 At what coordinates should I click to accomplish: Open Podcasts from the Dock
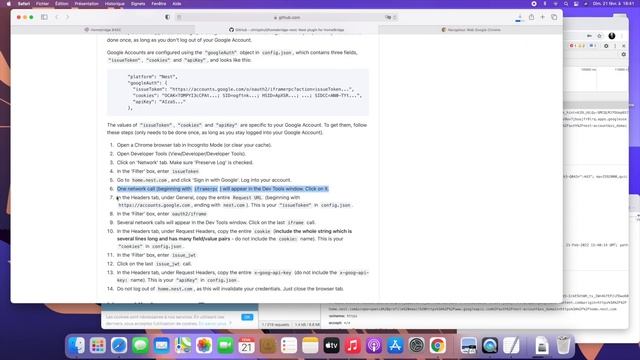point(374,346)
